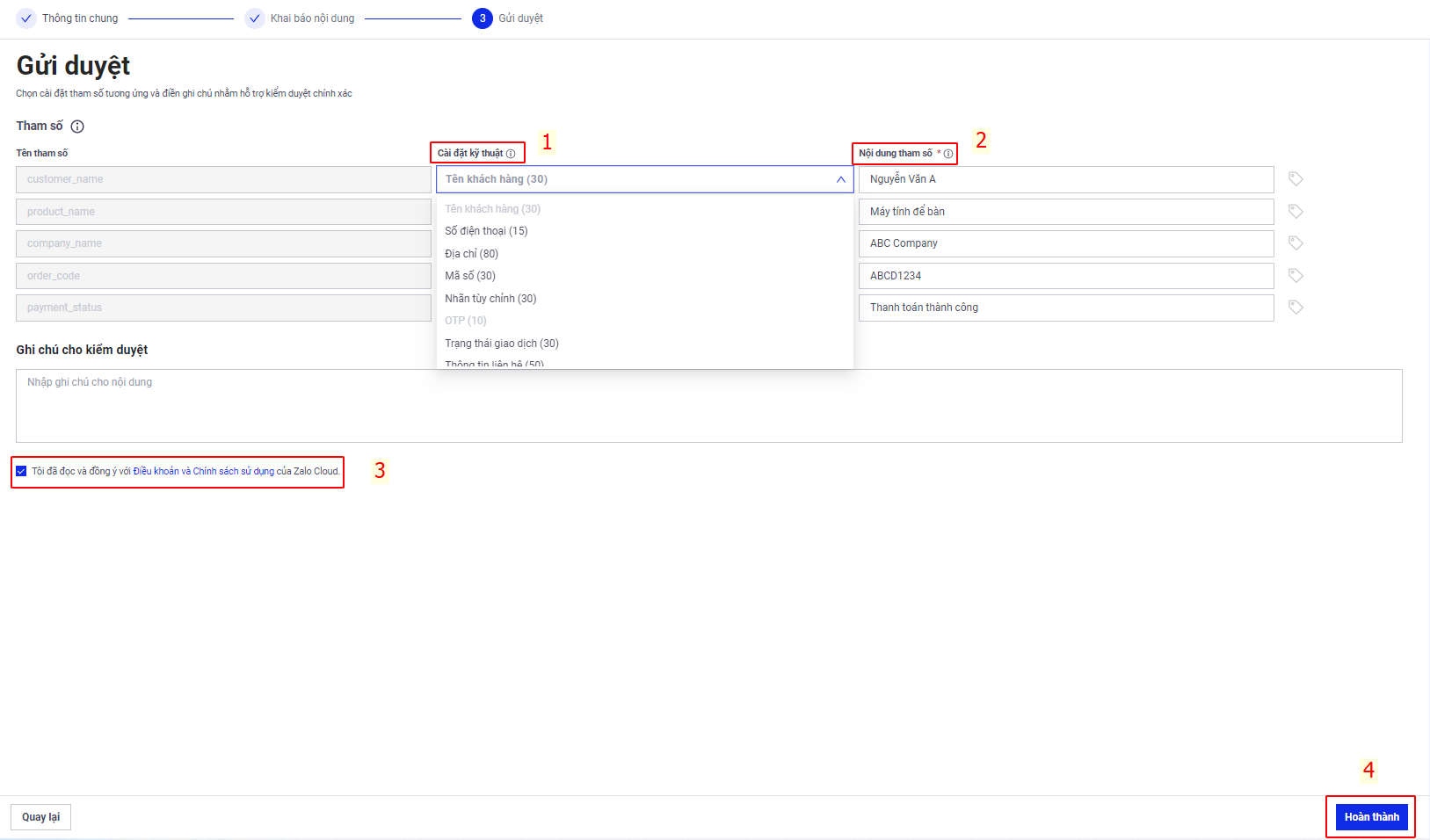
Task: Click tag icon in ABCD1234 row
Action: pos(1296,276)
